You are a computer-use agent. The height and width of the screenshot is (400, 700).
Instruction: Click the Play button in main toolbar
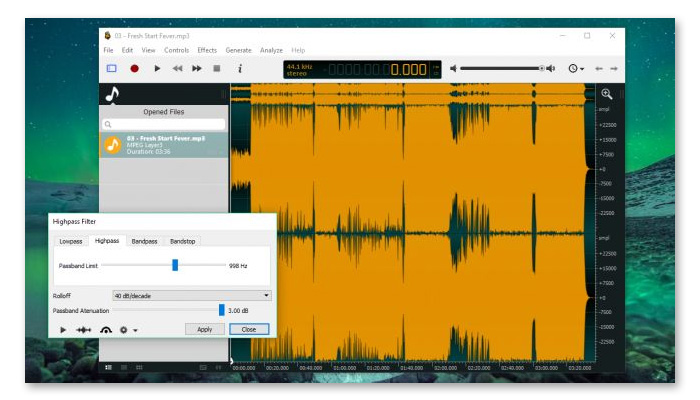click(156, 69)
